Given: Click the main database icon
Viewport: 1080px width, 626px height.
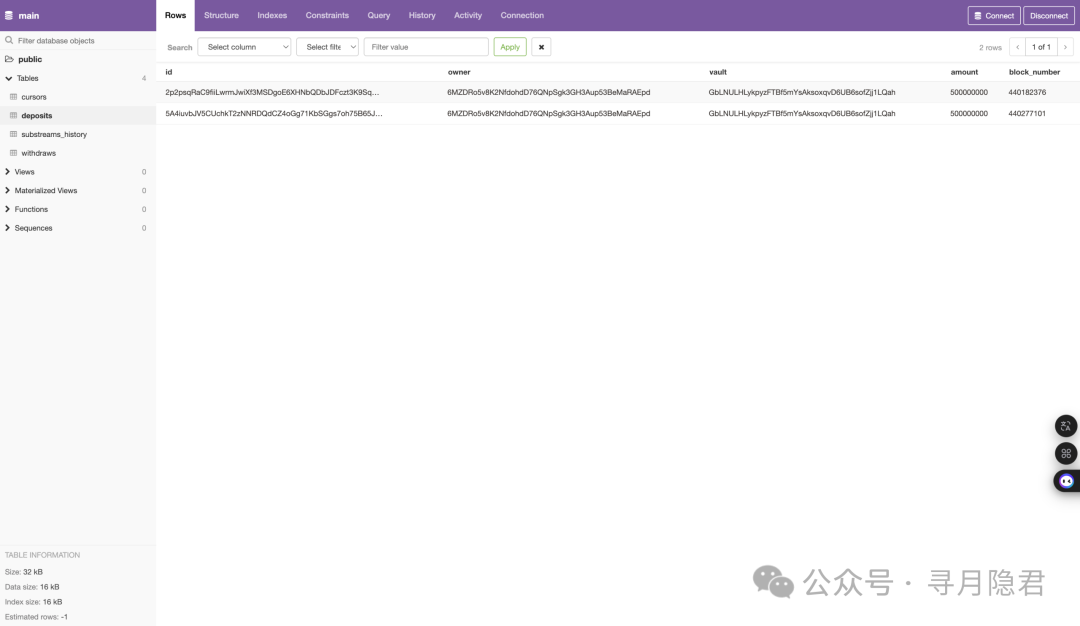Looking at the screenshot, I should (9, 15).
